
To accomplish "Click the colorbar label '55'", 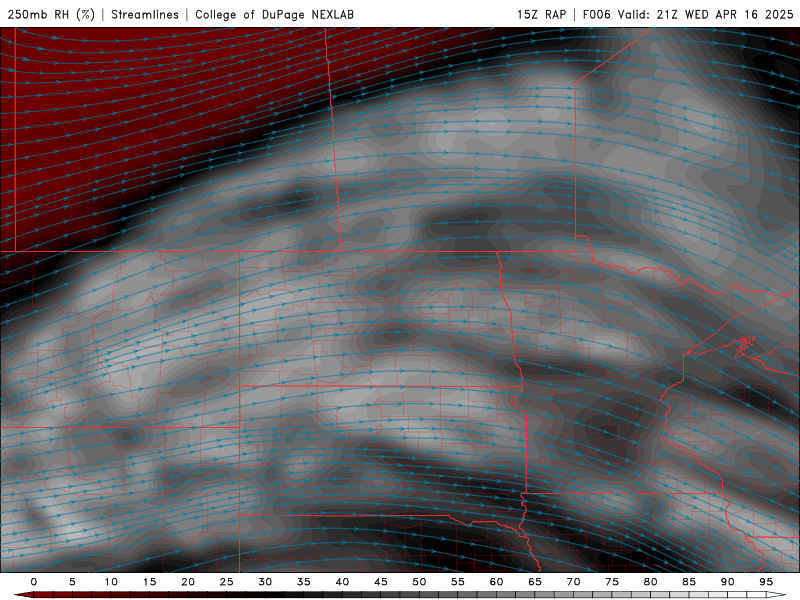I will (458, 582).
